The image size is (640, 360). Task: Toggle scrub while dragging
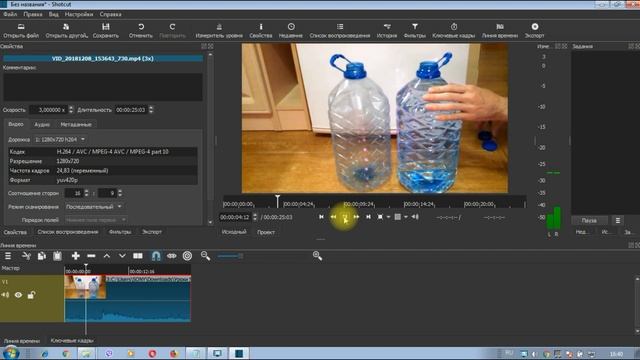(x=171, y=256)
